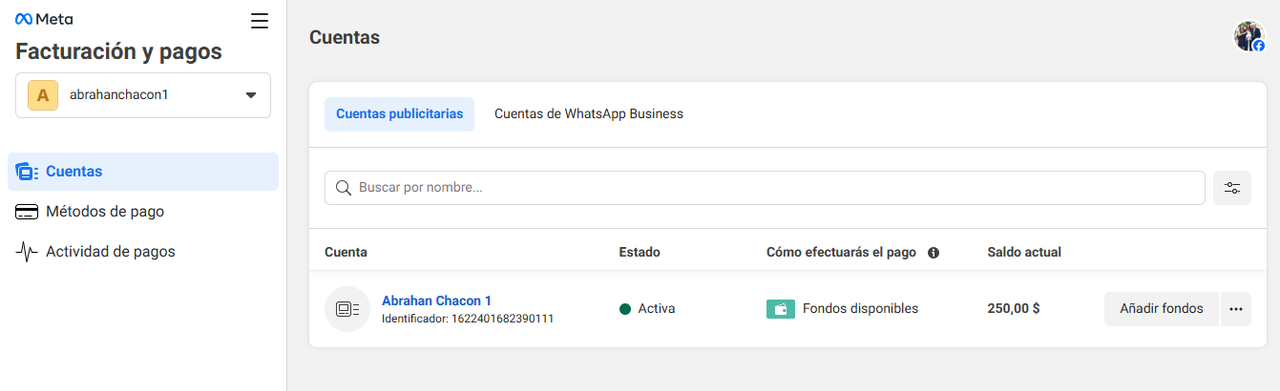The image size is (1280, 391).
Task: Click the activity pulse icon
Action: click(26, 252)
